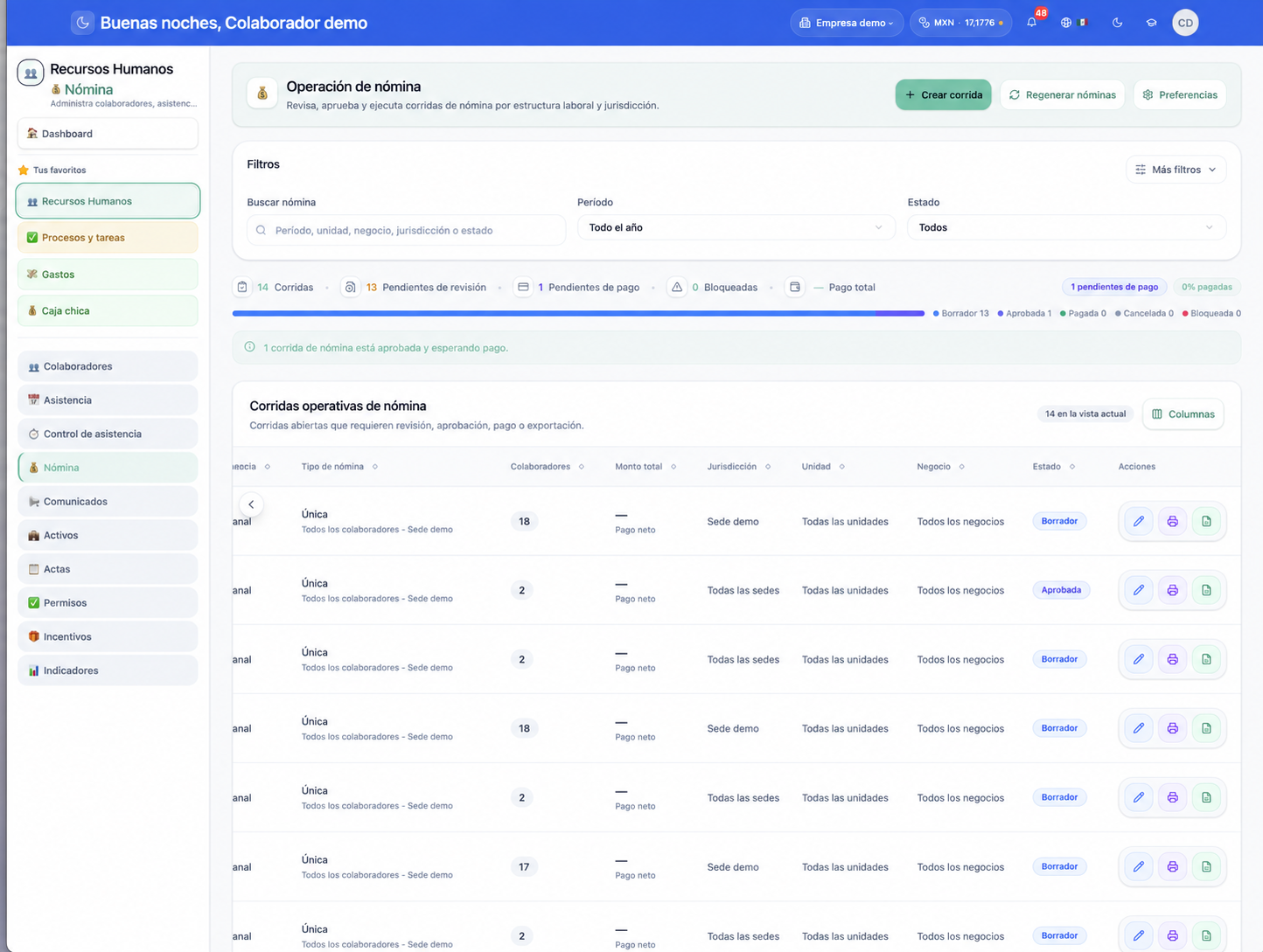
Task: Click the Recursos Humanos module icon at sidebar top
Action: pyautogui.click(x=31, y=73)
